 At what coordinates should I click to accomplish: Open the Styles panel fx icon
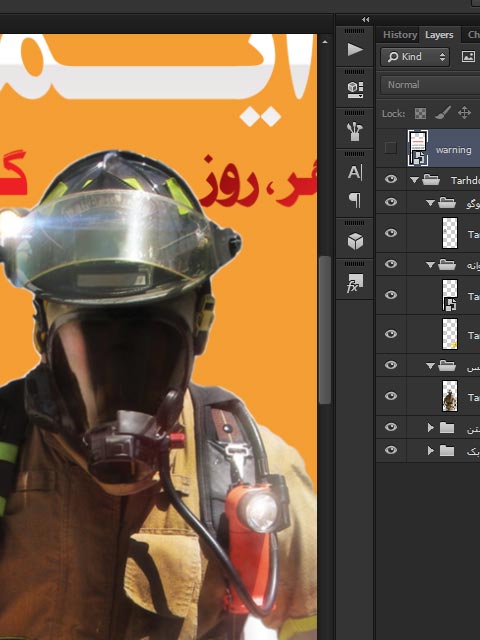coord(354,283)
